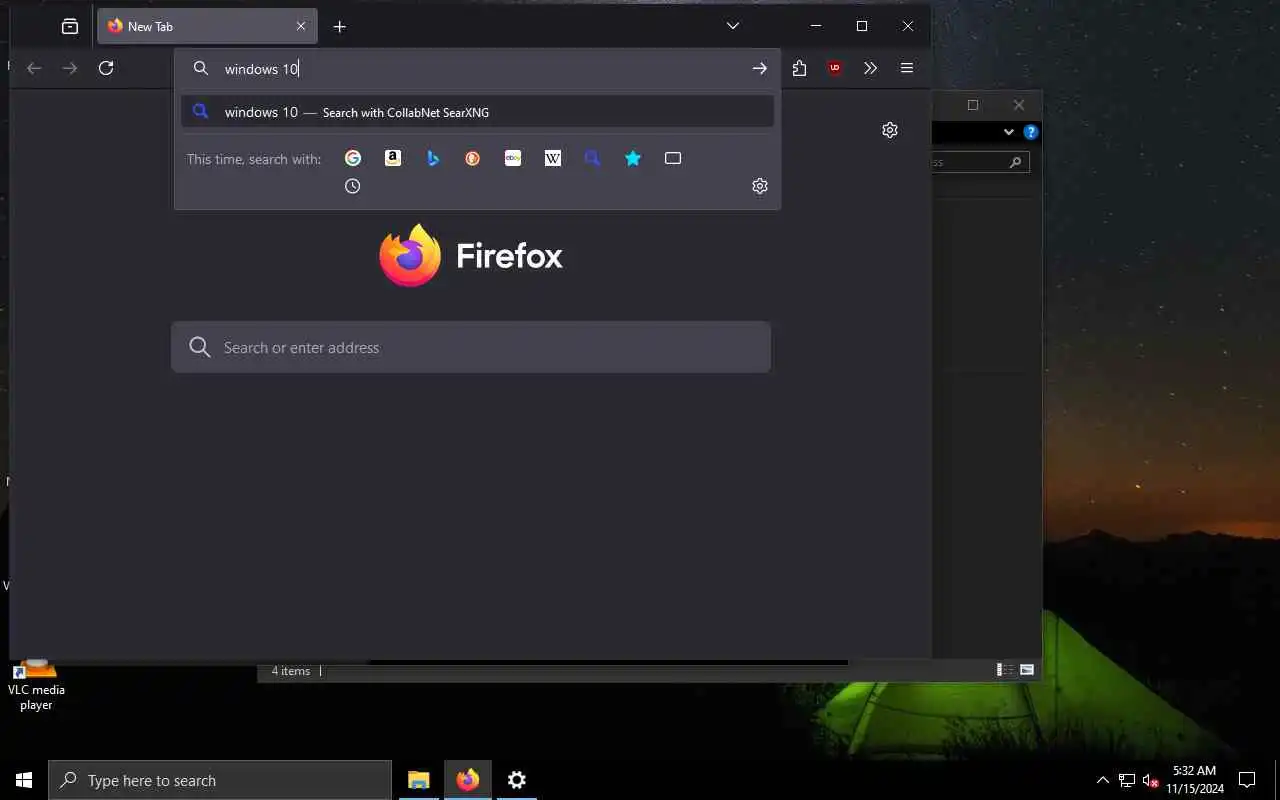Open search settings gear in the urlbar dropdown
This screenshot has width=1280, height=800.
click(760, 186)
